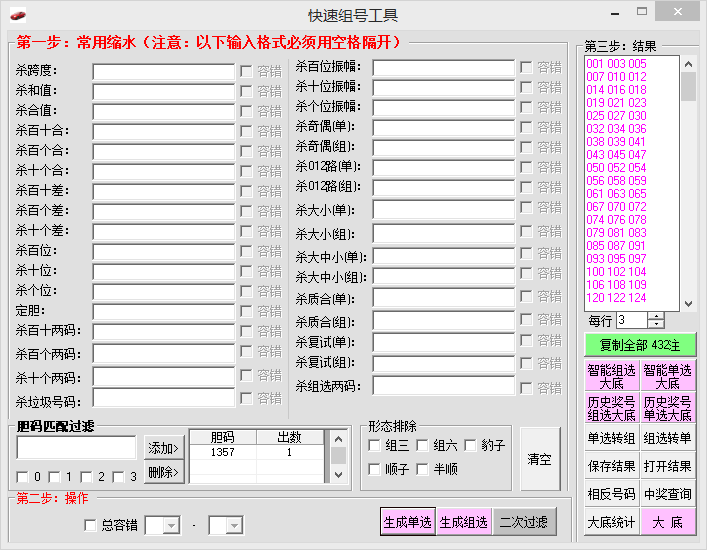Grab the results list scrollbar thumb
The image size is (707, 550).
click(x=688, y=87)
